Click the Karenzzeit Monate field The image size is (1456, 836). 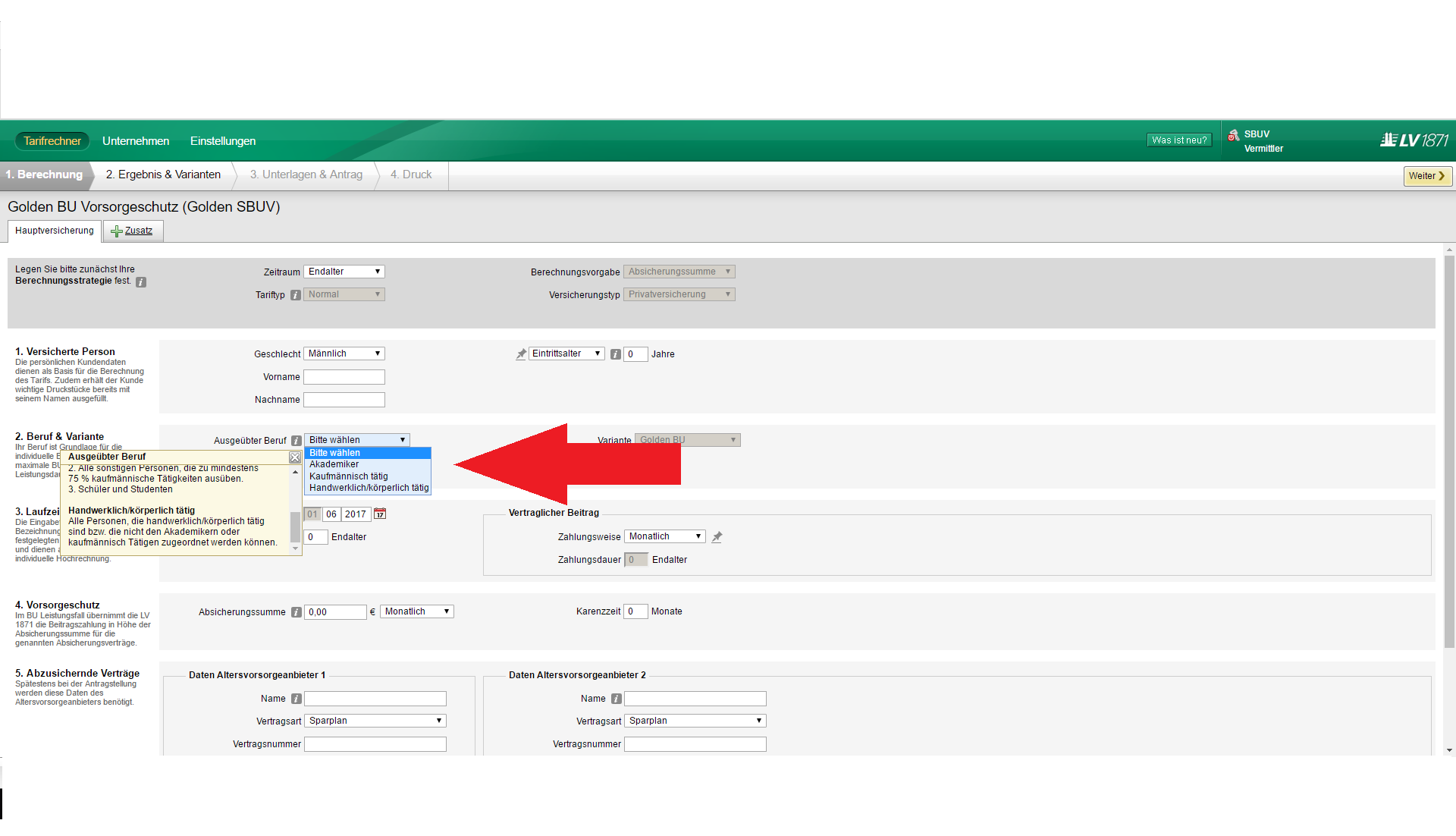[635, 611]
